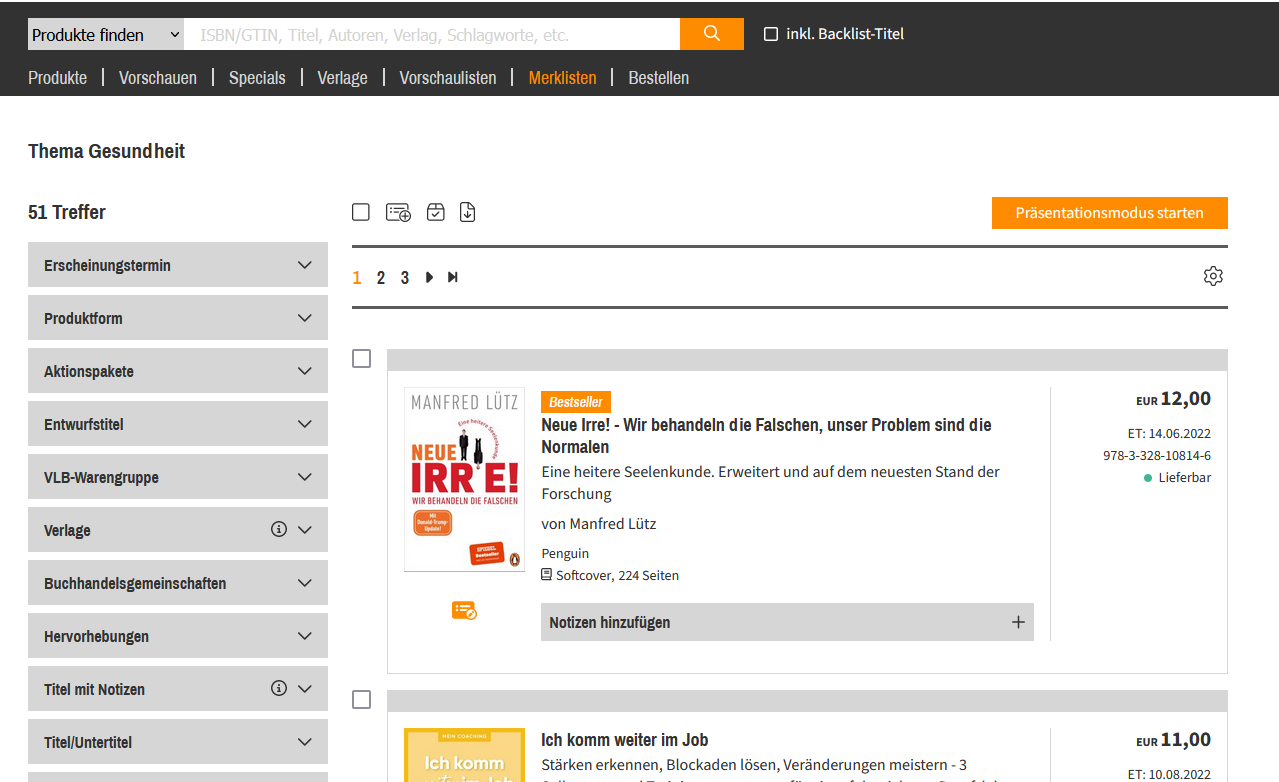Click ET: 14.06.2022 date
The width and height of the screenshot is (1279, 782).
[1169, 433]
